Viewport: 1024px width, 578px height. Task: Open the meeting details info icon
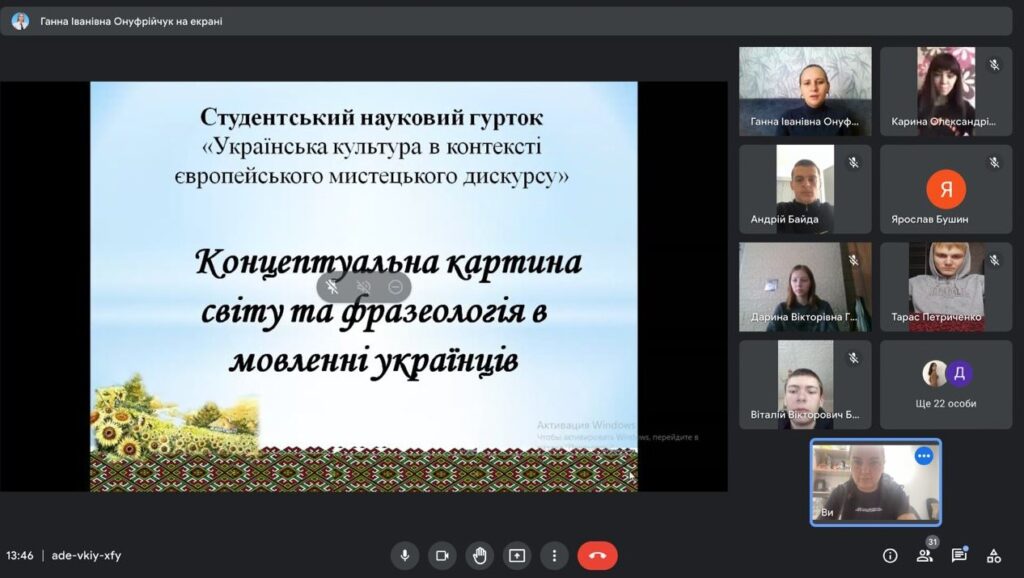890,556
